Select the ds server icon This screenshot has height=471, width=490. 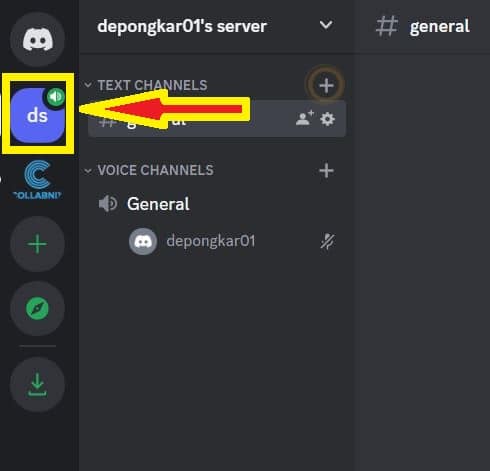click(x=37, y=115)
